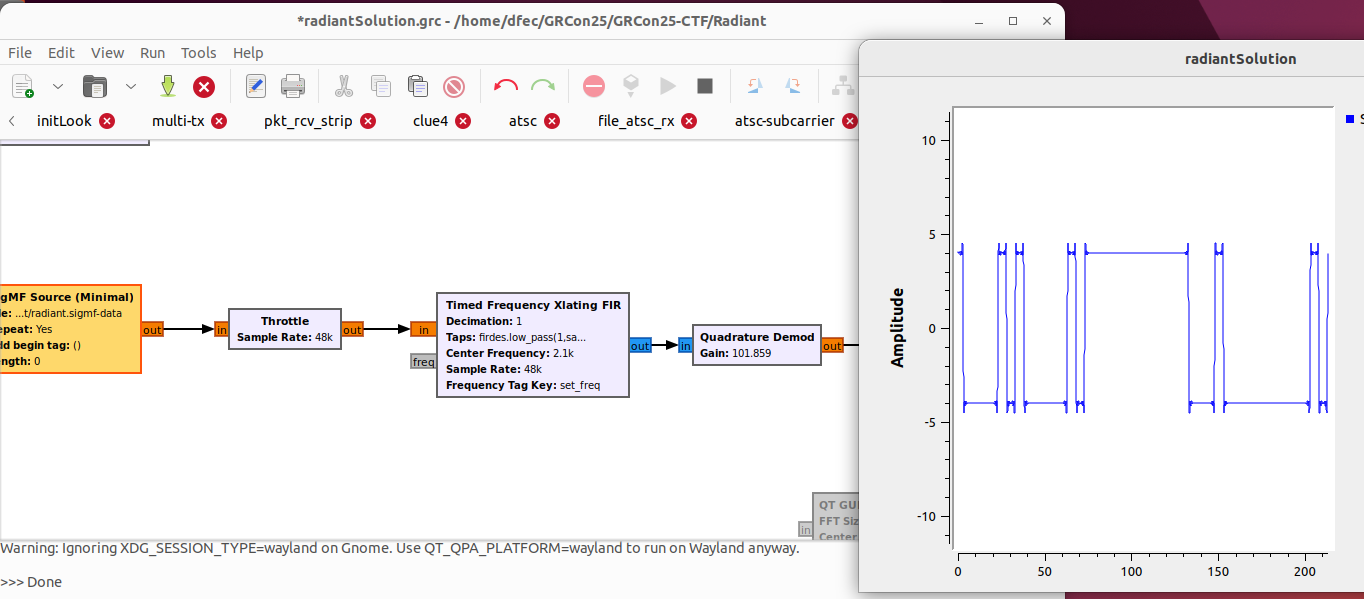The height and width of the screenshot is (599, 1364).
Task: Click the flowgraph properties edit icon
Action: click(x=256, y=87)
